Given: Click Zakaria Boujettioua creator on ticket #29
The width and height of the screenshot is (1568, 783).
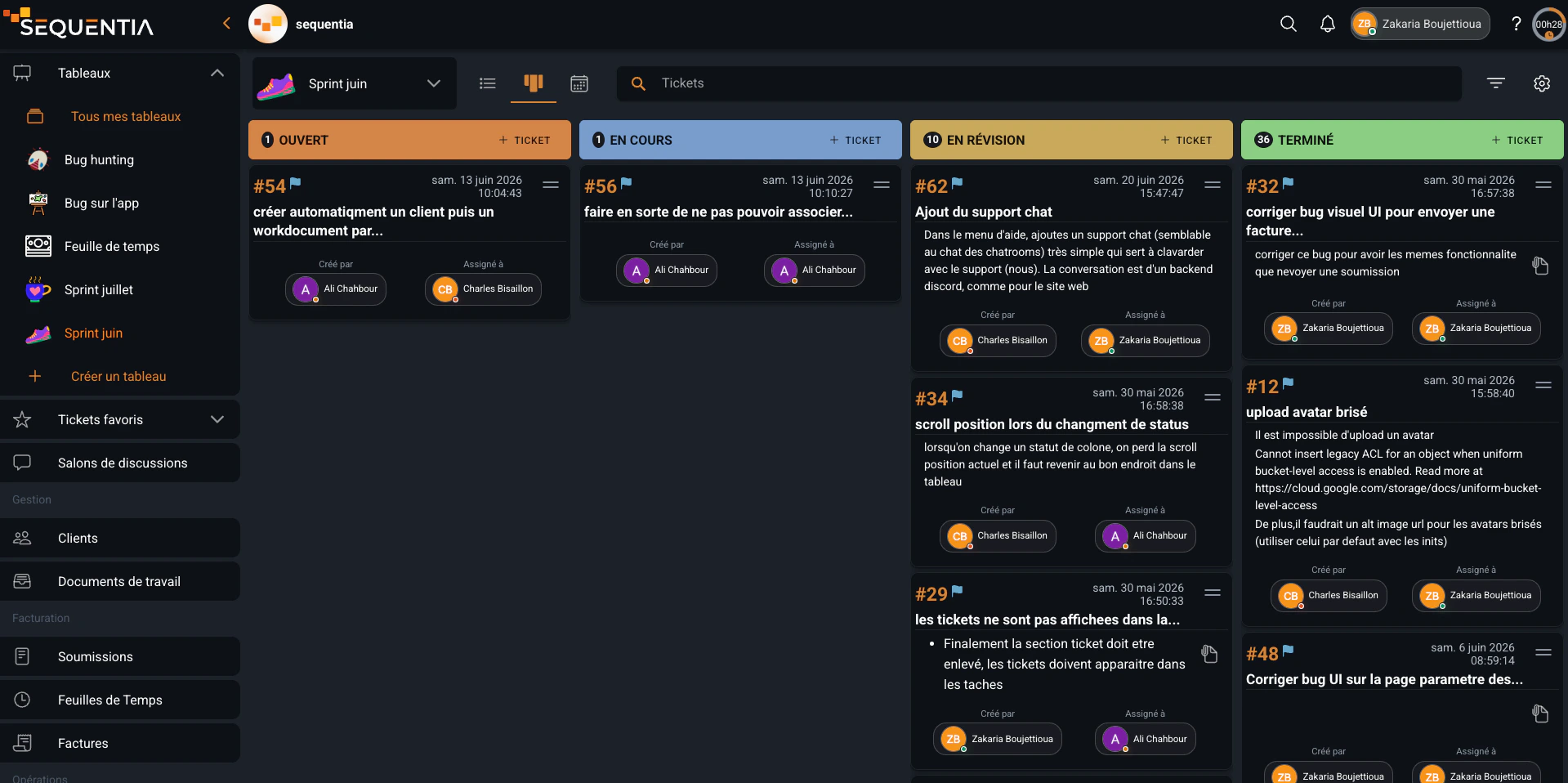Looking at the screenshot, I should tap(998, 739).
